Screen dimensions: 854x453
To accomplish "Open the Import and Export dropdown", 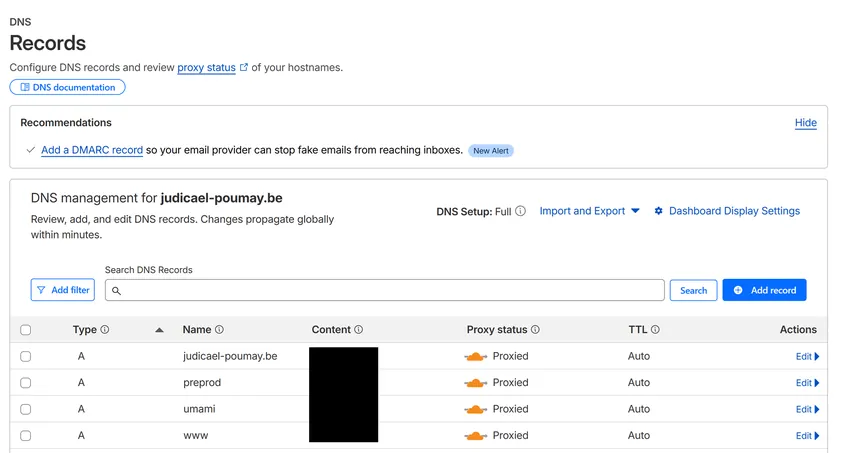I will tap(589, 211).
